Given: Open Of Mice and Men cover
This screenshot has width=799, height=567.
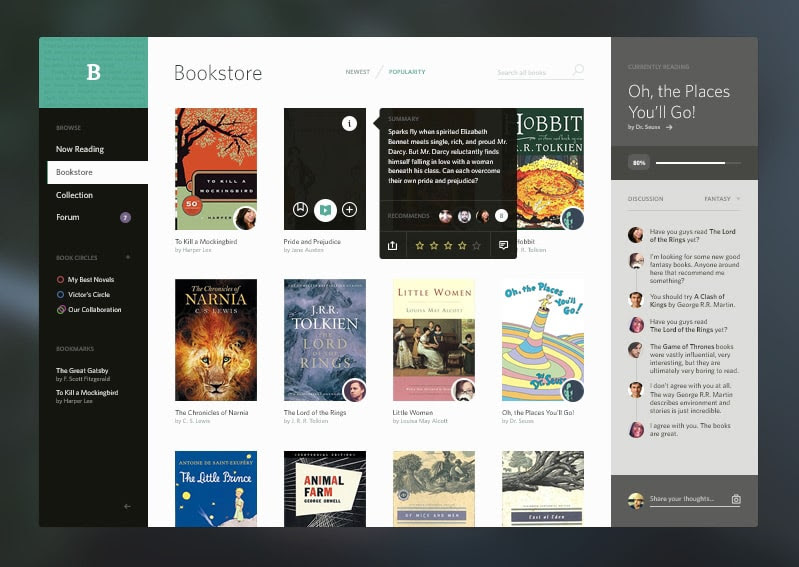Looking at the screenshot, I should [434, 489].
